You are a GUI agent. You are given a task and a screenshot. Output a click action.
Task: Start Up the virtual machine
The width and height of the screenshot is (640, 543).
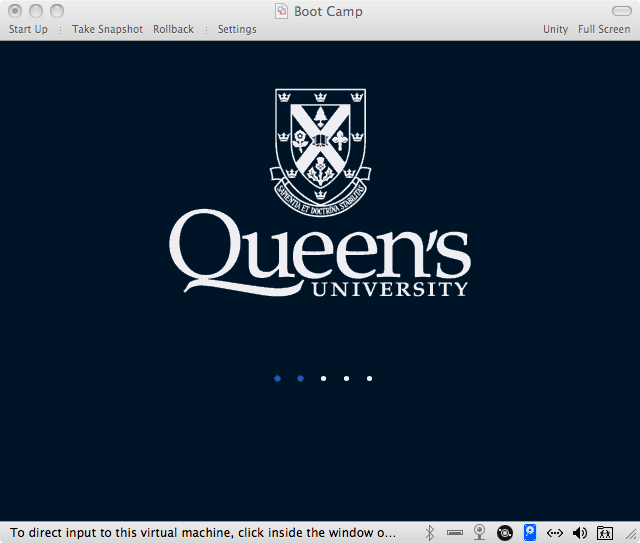(x=28, y=29)
